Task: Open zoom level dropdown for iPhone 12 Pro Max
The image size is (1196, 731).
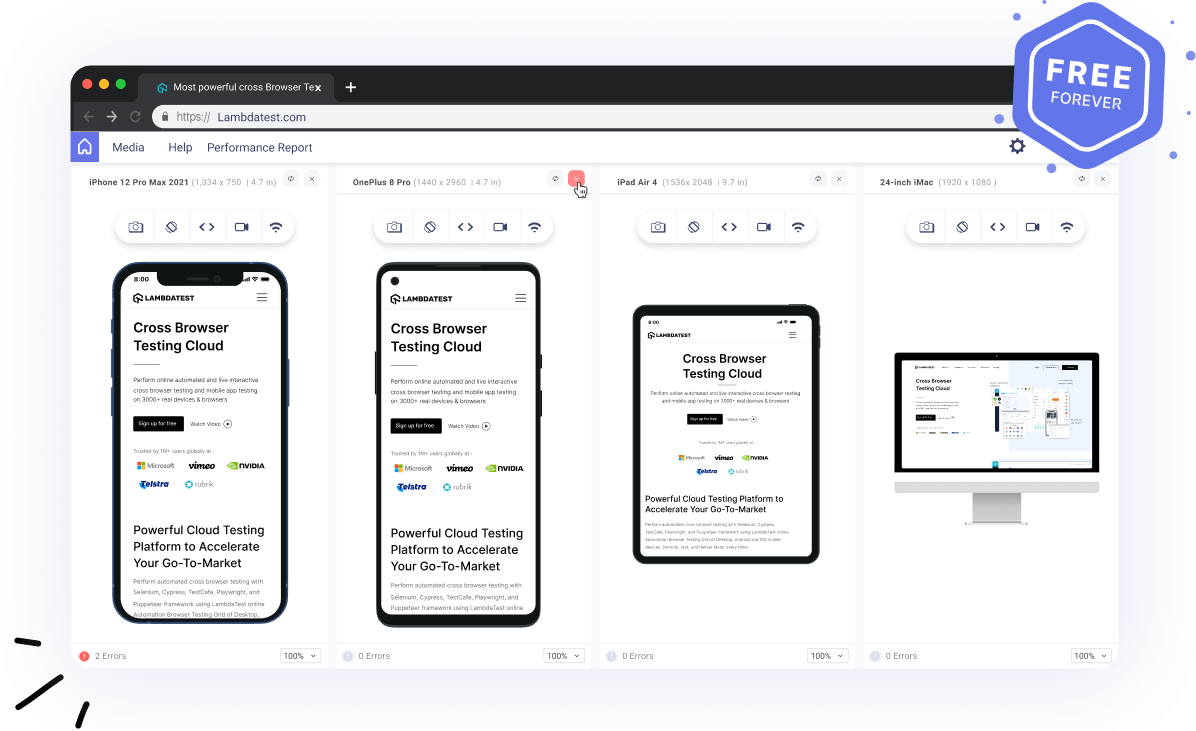Action: 300,655
